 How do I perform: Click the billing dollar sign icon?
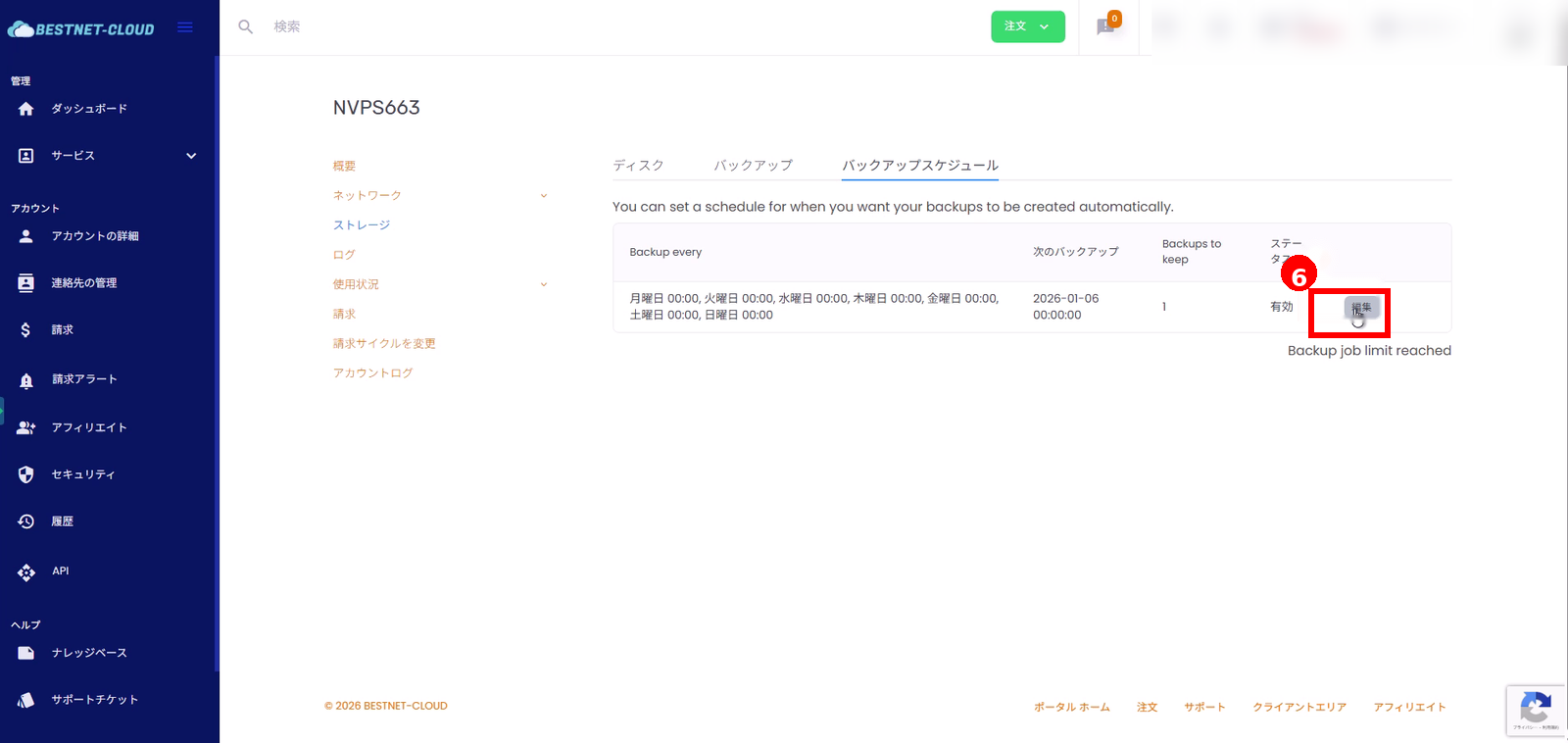pos(26,330)
